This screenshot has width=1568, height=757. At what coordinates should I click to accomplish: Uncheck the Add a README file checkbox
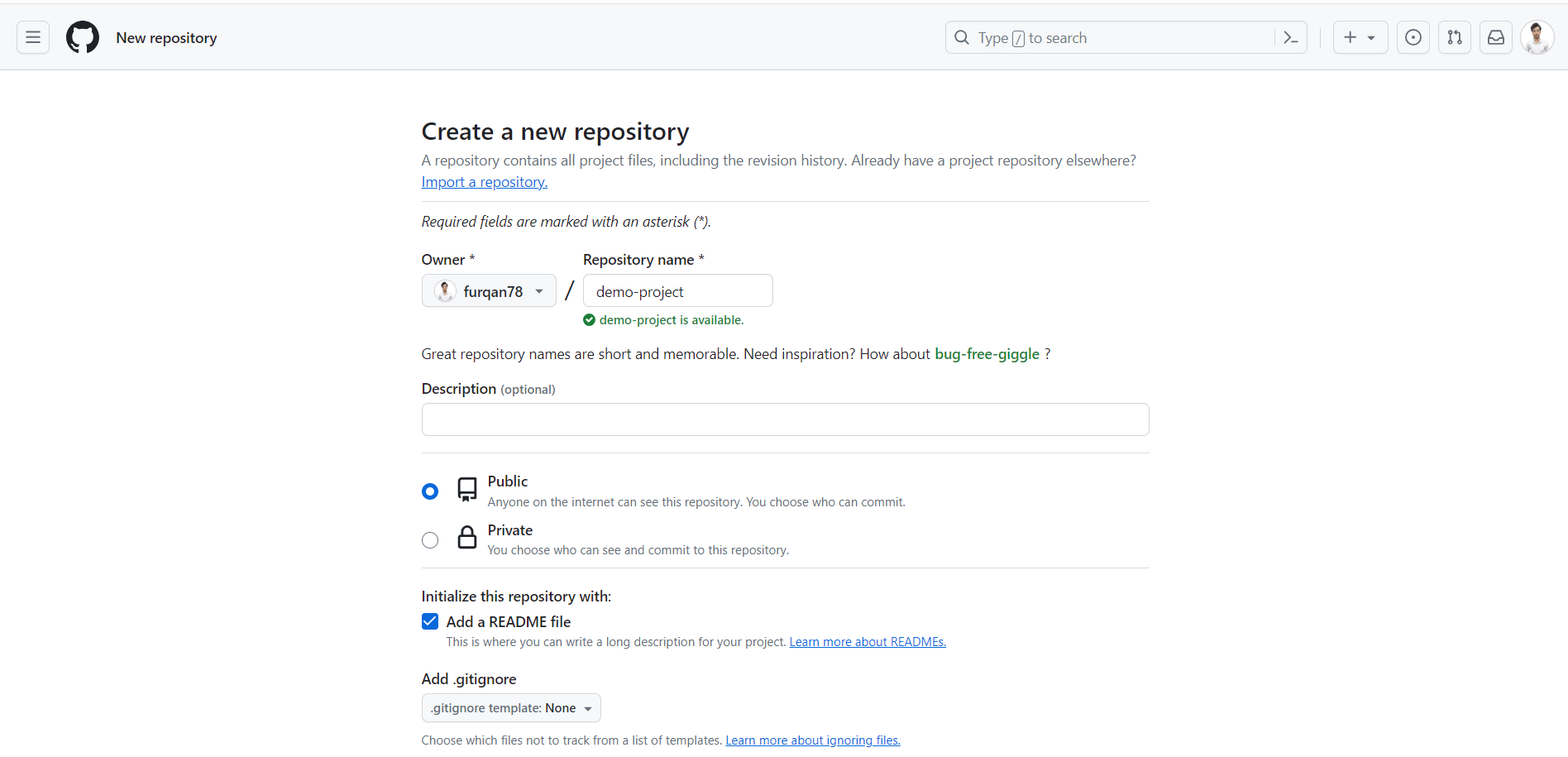pos(430,621)
